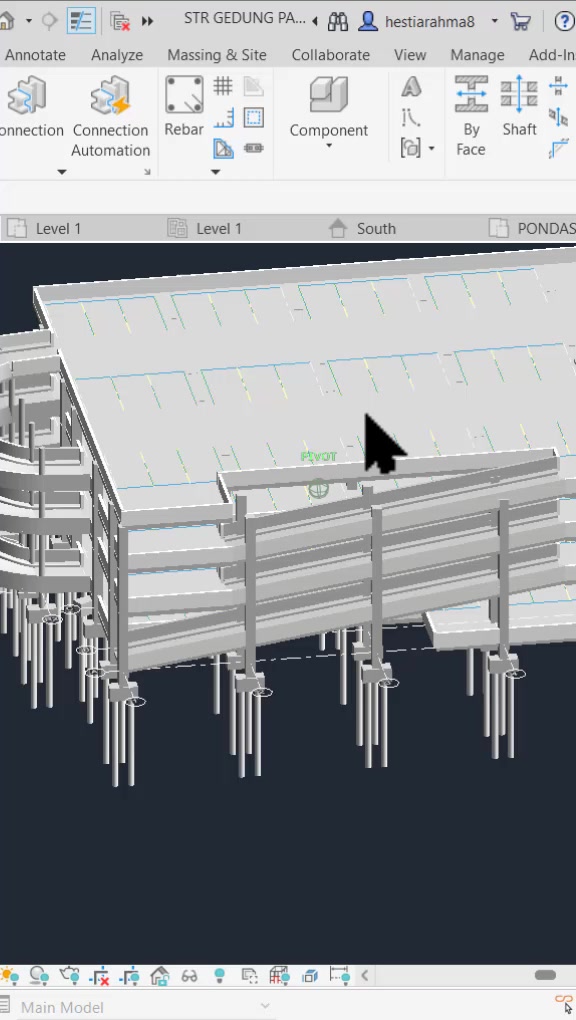Open the home icon dropdown arrow
Viewport: 576px width, 1020px height.
(x=29, y=21)
